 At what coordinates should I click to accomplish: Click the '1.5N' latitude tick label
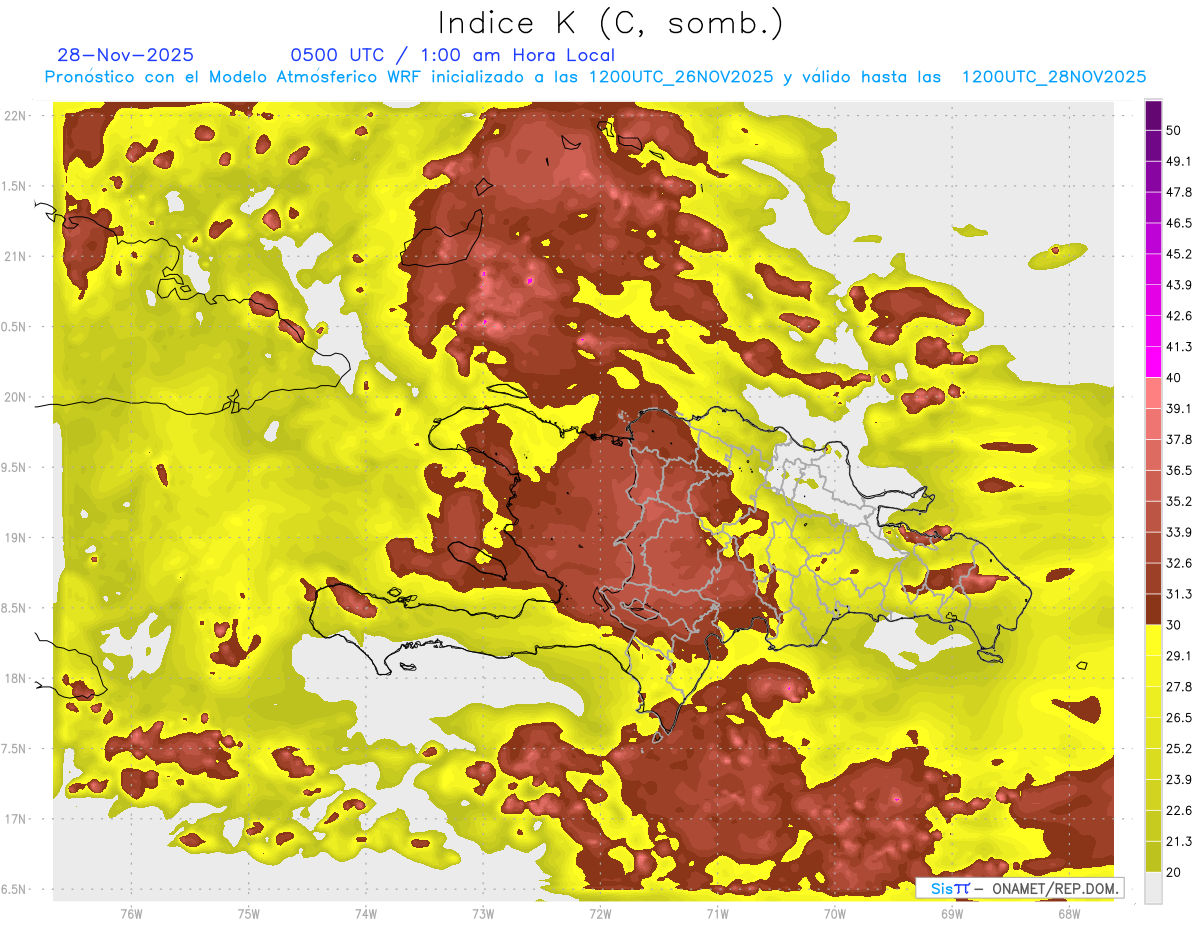(16, 186)
